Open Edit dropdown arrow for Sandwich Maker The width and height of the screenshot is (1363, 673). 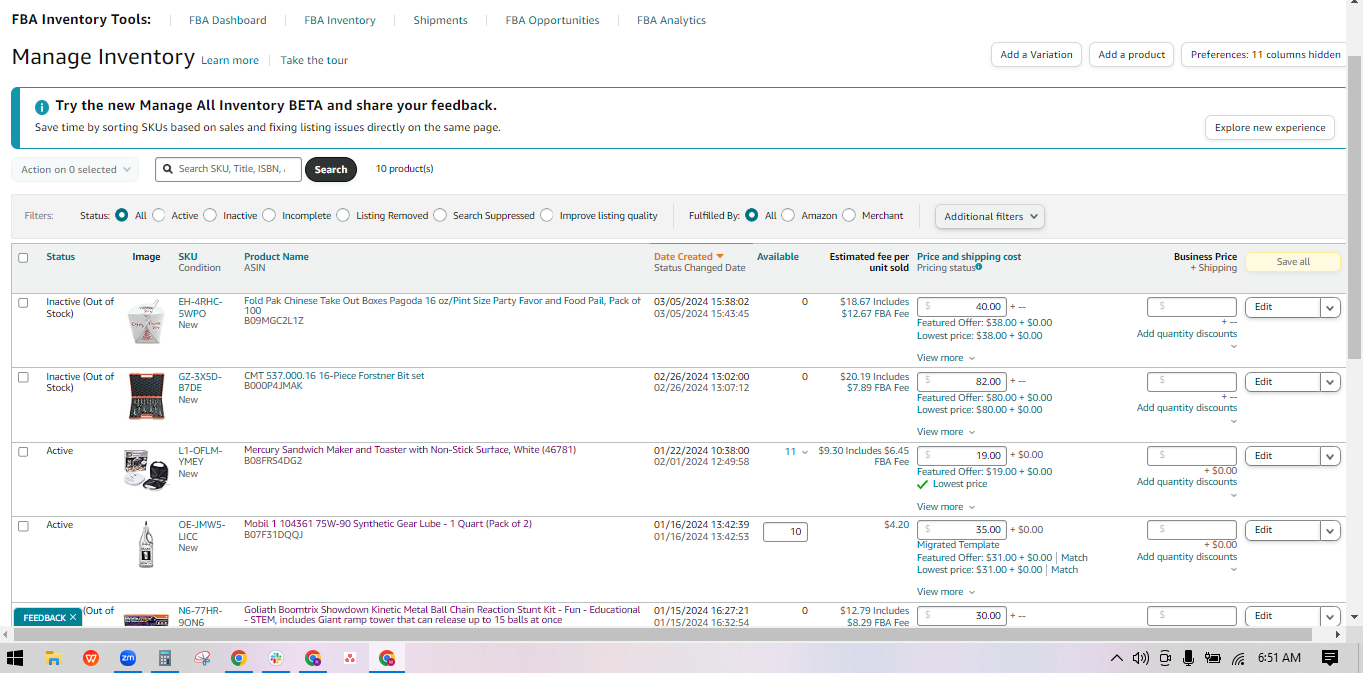click(1330, 456)
